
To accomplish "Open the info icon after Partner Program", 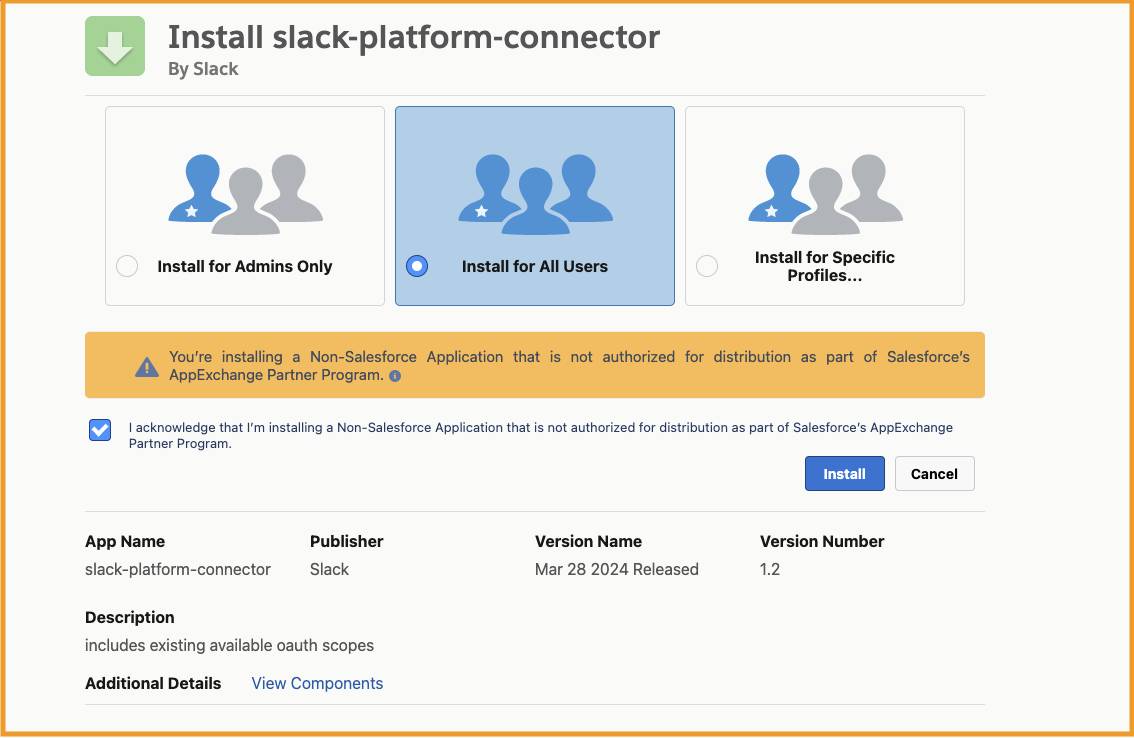I will 395,376.
